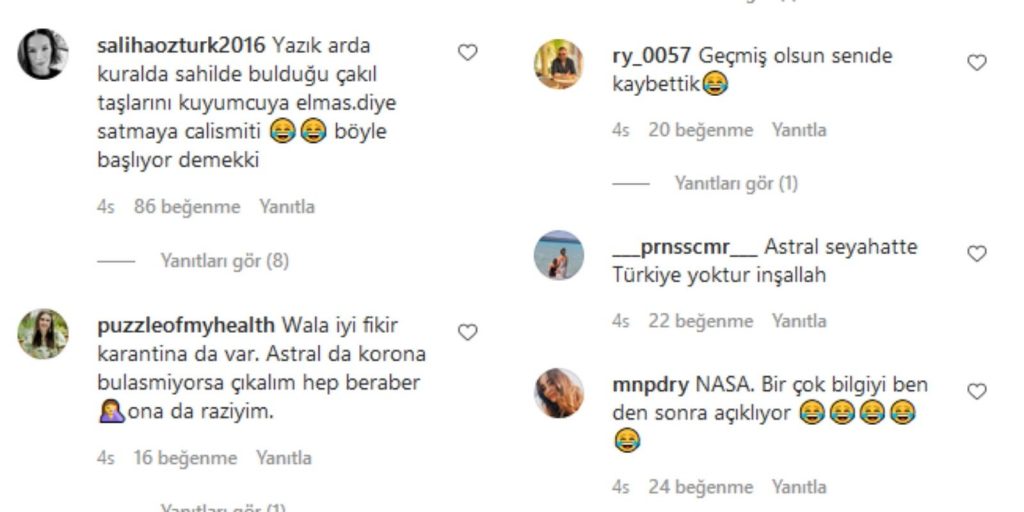View ry_0057 profile photo
This screenshot has width=1024, height=512.
pyautogui.click(x=559, y=64)
